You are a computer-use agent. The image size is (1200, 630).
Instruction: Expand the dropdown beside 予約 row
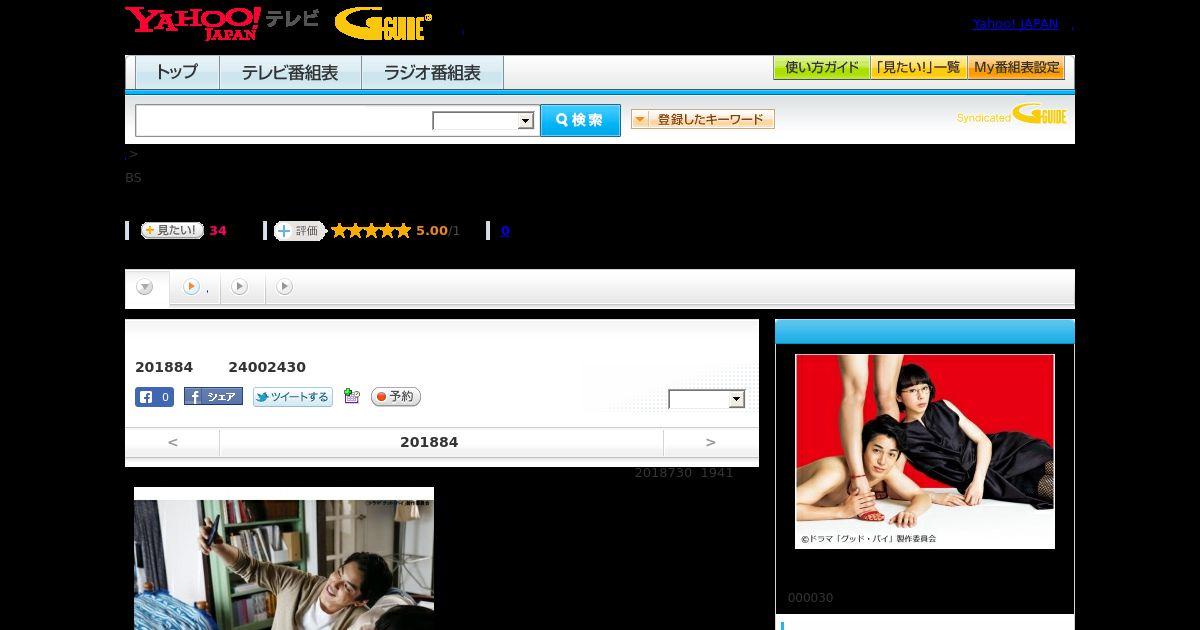pos(707,400)
